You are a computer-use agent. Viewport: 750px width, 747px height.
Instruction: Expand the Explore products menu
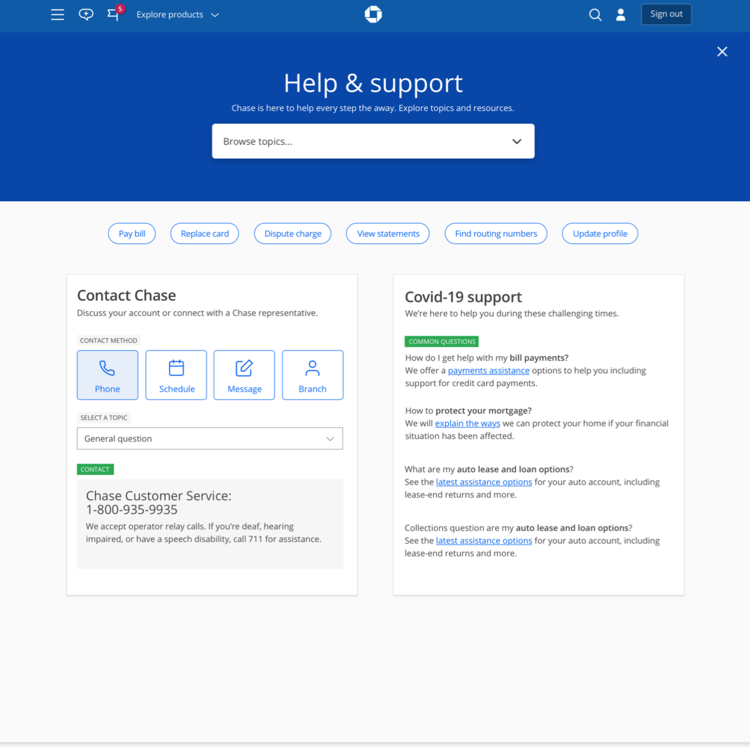coord(178,15)
